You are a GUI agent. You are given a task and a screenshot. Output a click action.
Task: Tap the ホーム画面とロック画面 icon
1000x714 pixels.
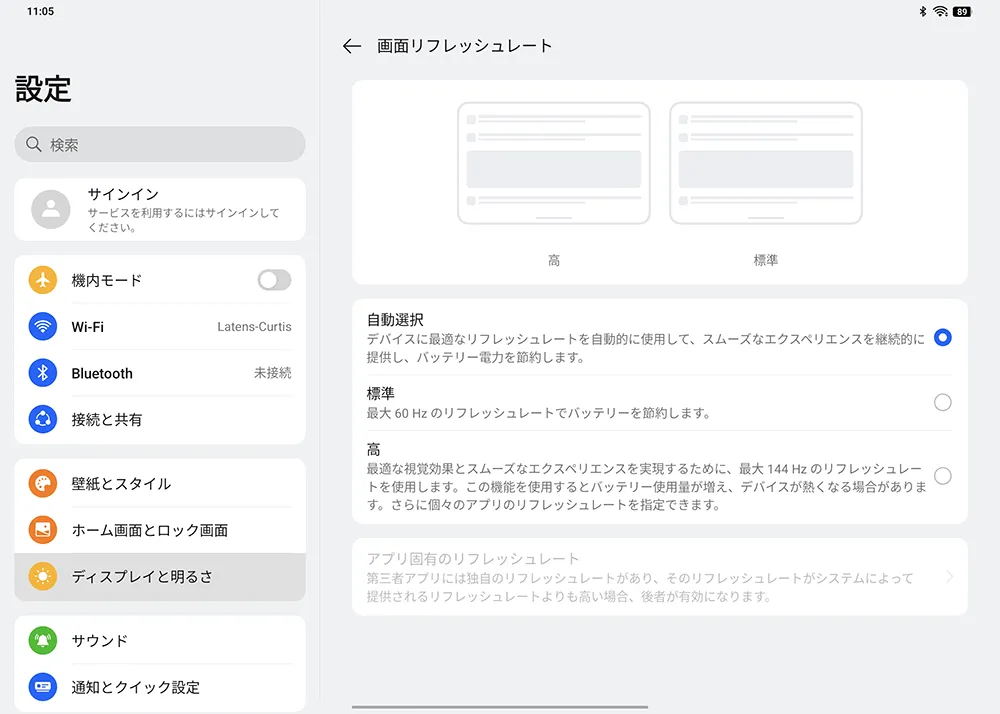tap(43, 530)
